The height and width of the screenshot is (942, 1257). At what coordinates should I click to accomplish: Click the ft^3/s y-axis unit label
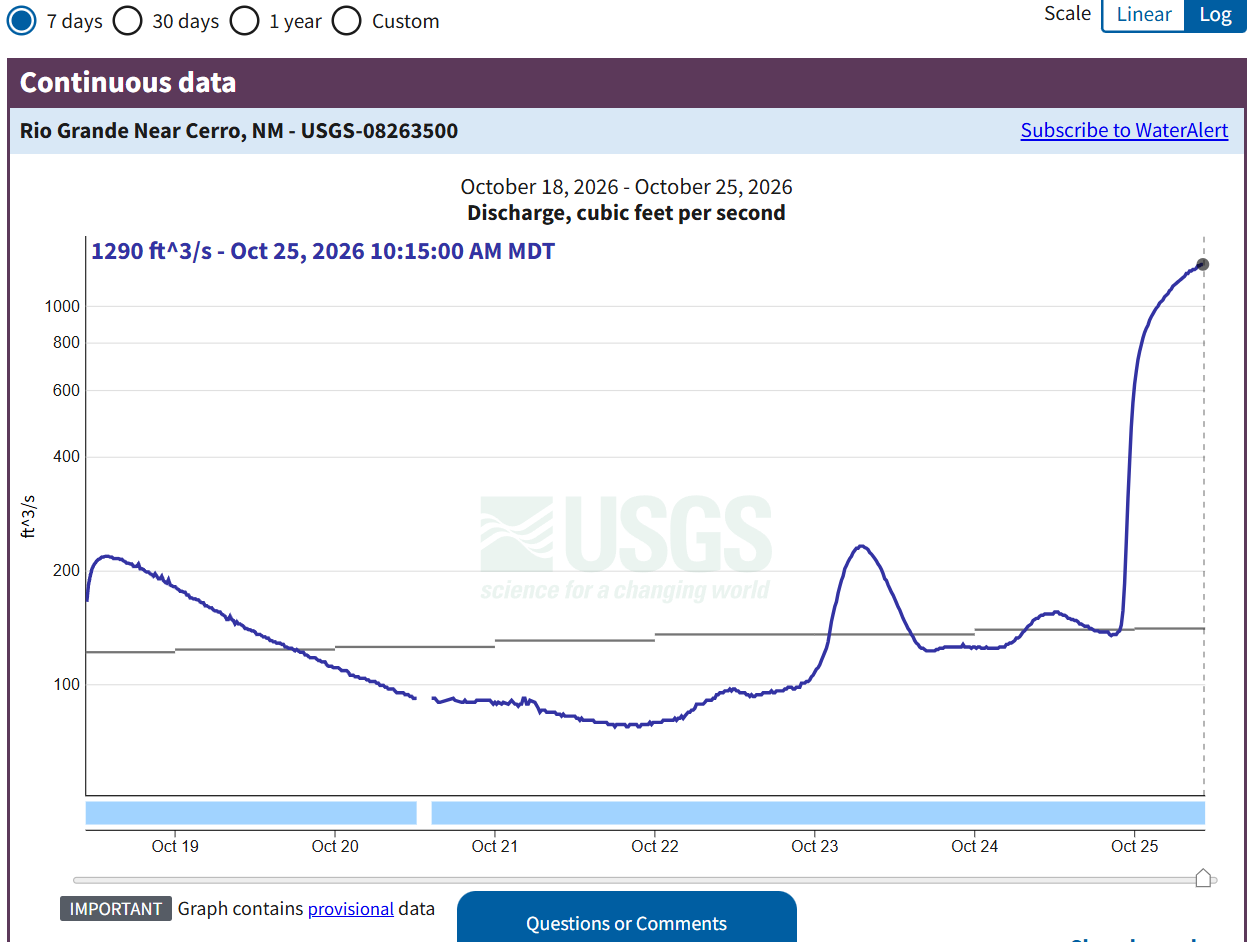pos(29,516)
